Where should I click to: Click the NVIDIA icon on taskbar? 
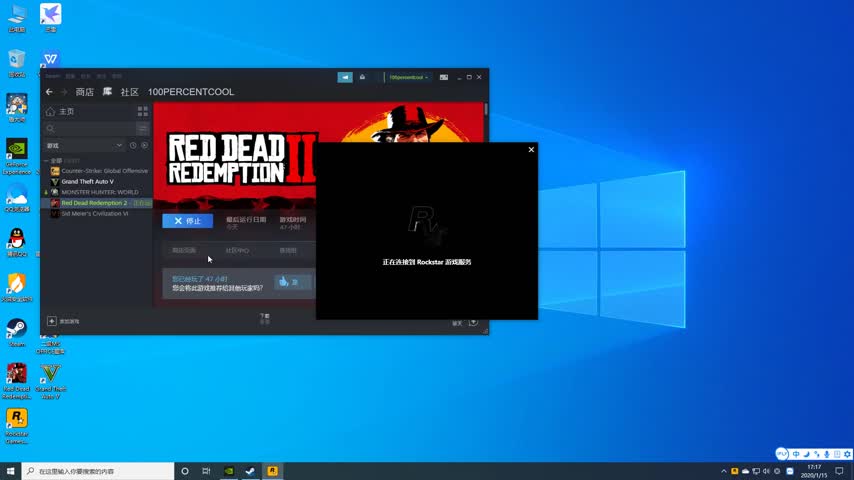(229, 471)
